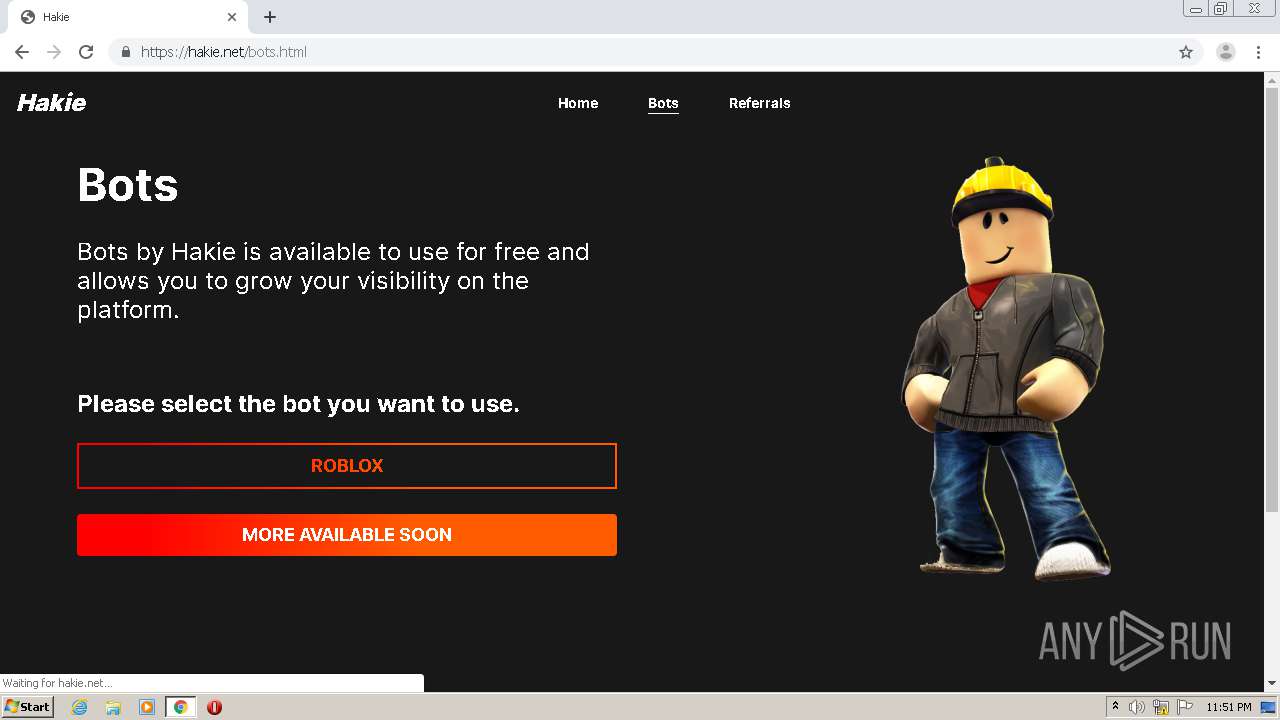Minimize the Chrome window
This screenshot has height=720, width=1280.
point(1195,9)
